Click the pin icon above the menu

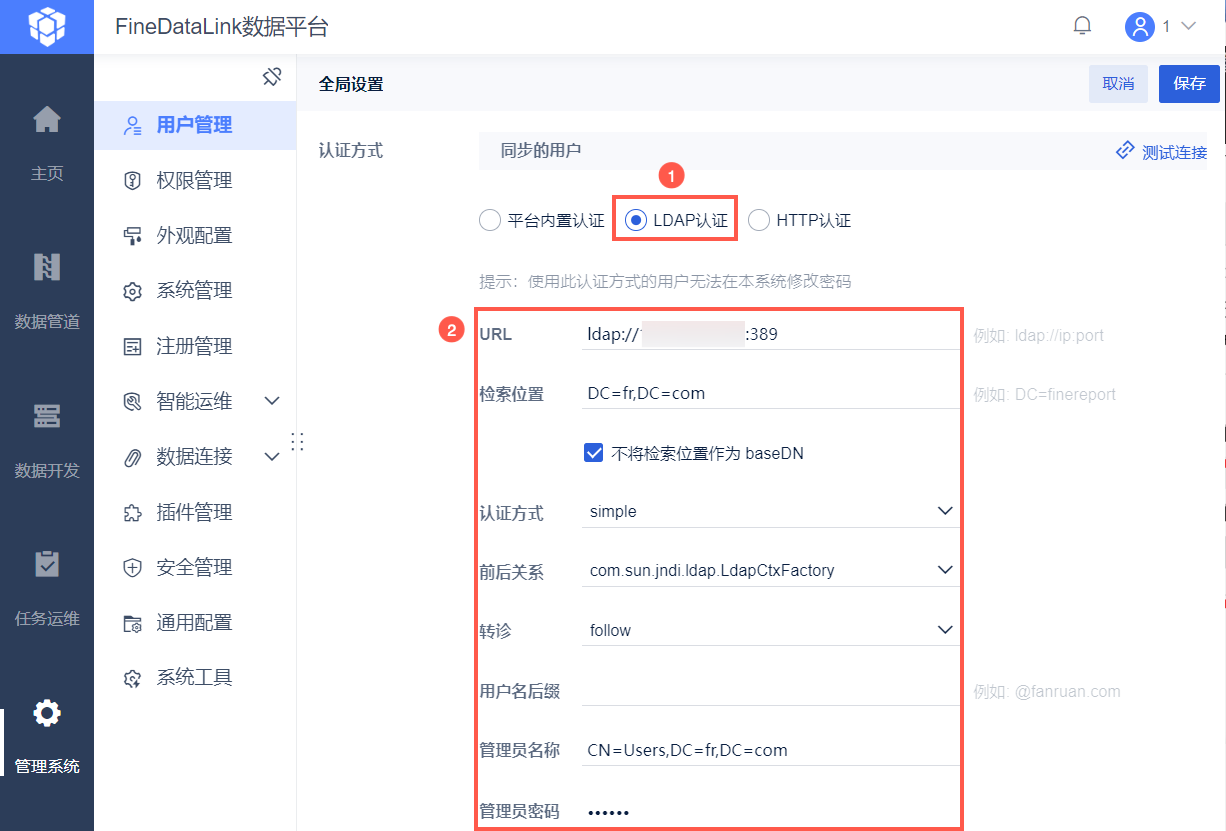tap(272, 77)
